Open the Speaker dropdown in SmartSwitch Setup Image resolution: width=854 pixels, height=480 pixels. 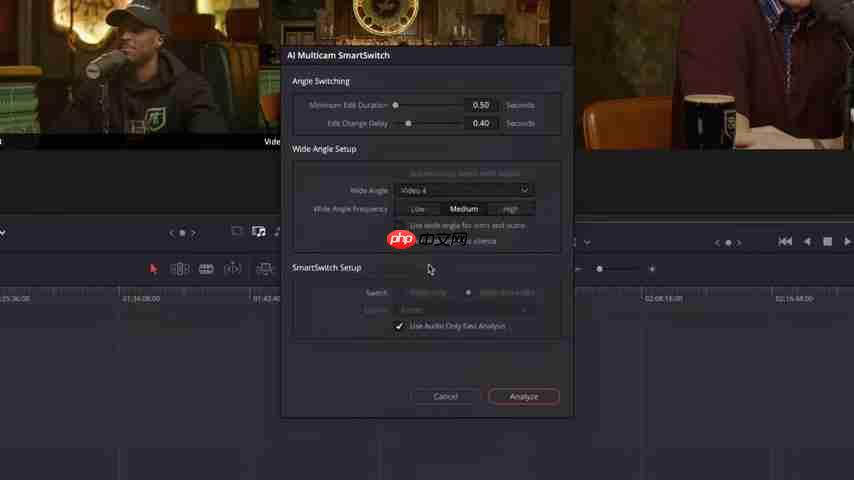465,309
